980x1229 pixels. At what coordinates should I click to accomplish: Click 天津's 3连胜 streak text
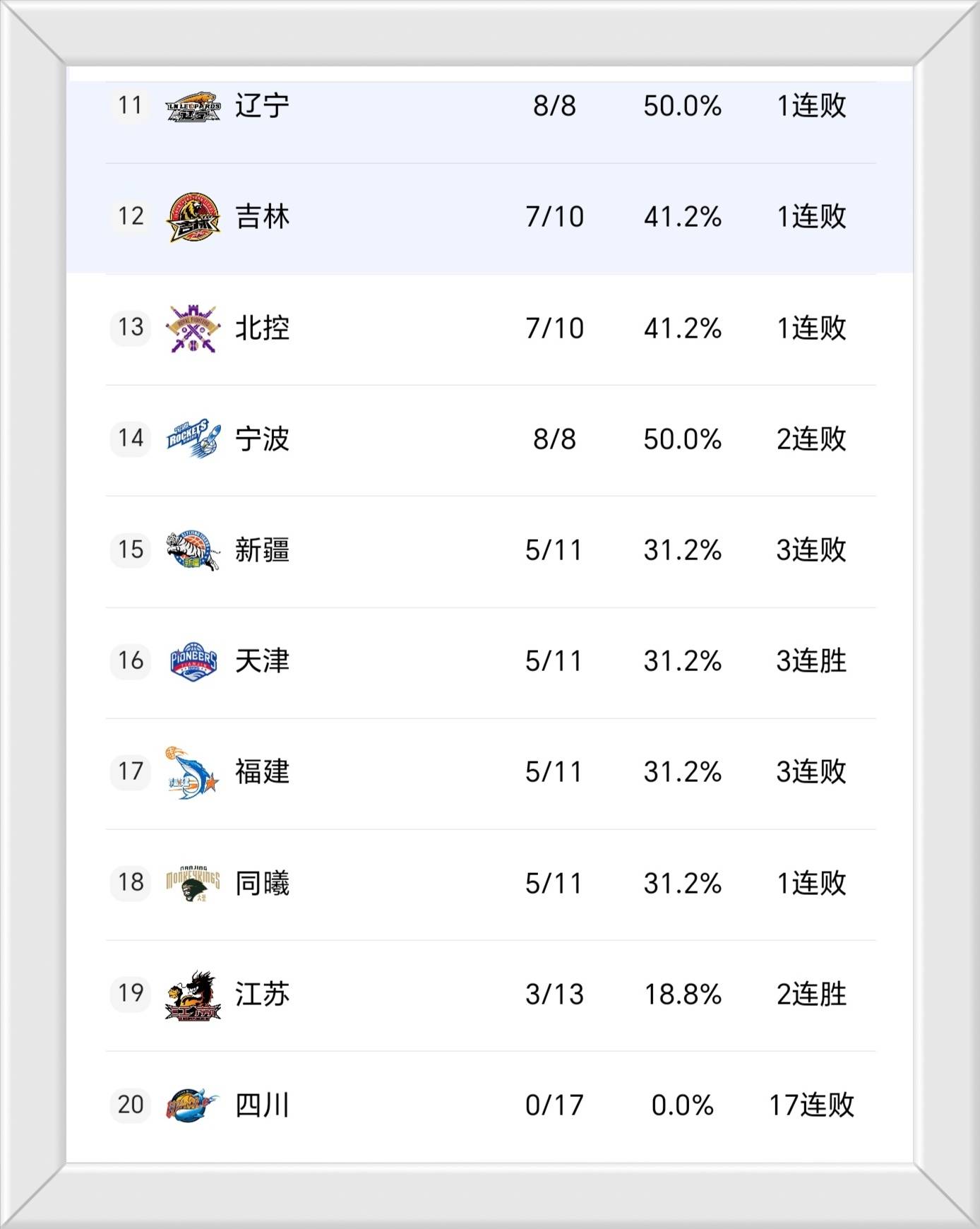(x=811, y=661)
